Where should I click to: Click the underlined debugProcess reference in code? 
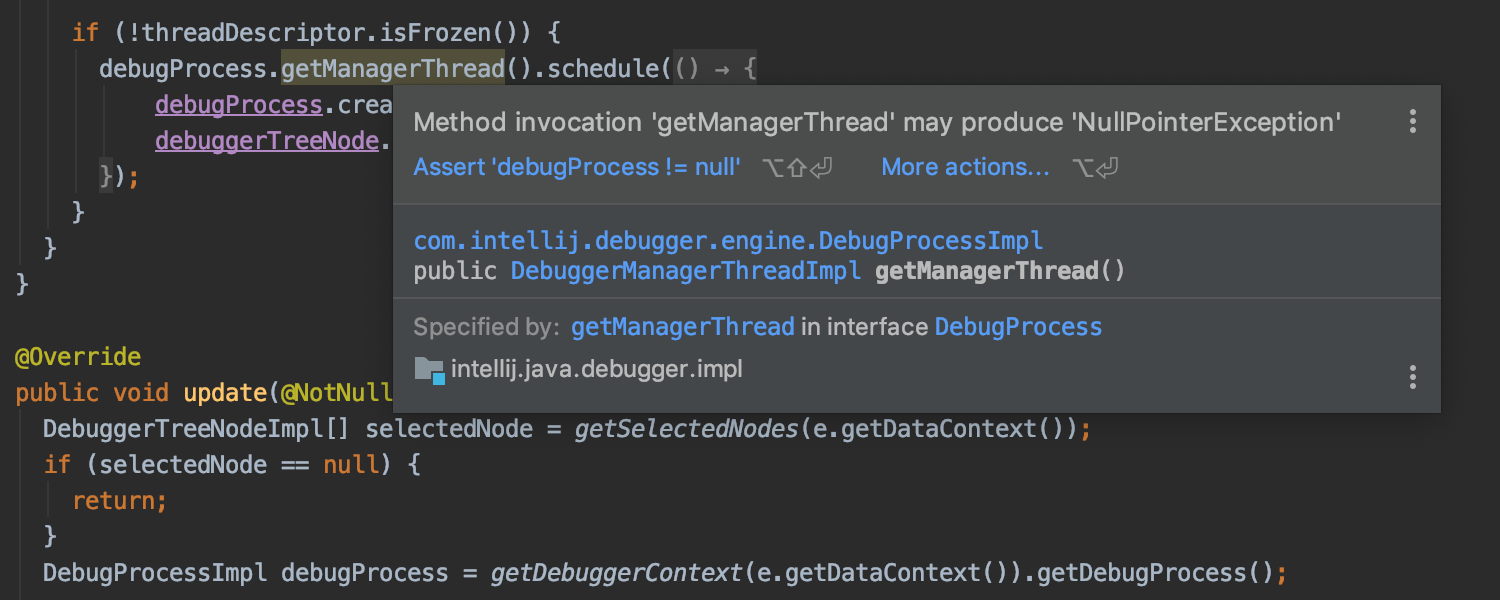click(238, 104)
